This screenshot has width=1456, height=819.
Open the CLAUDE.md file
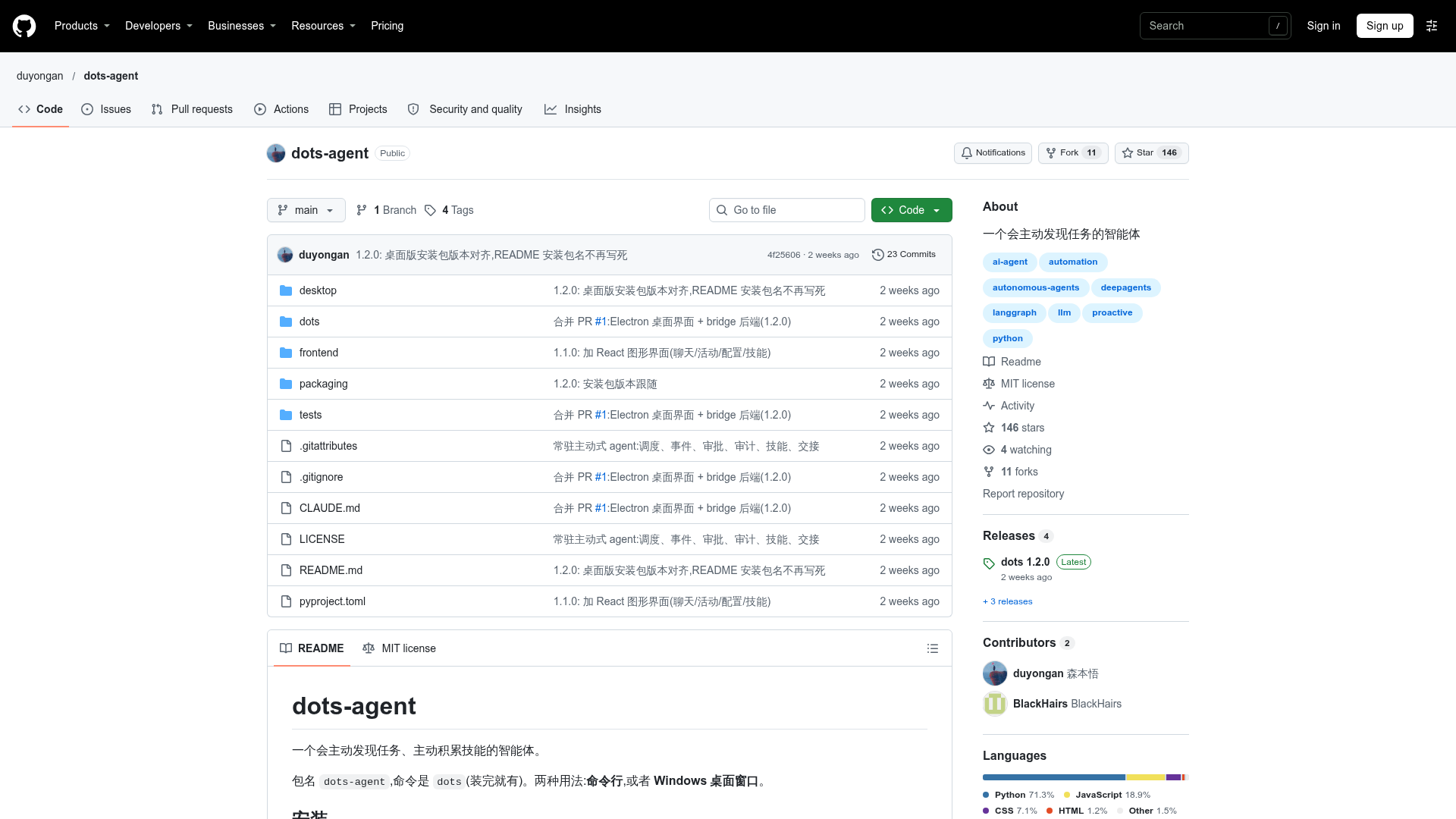point(330,508)
